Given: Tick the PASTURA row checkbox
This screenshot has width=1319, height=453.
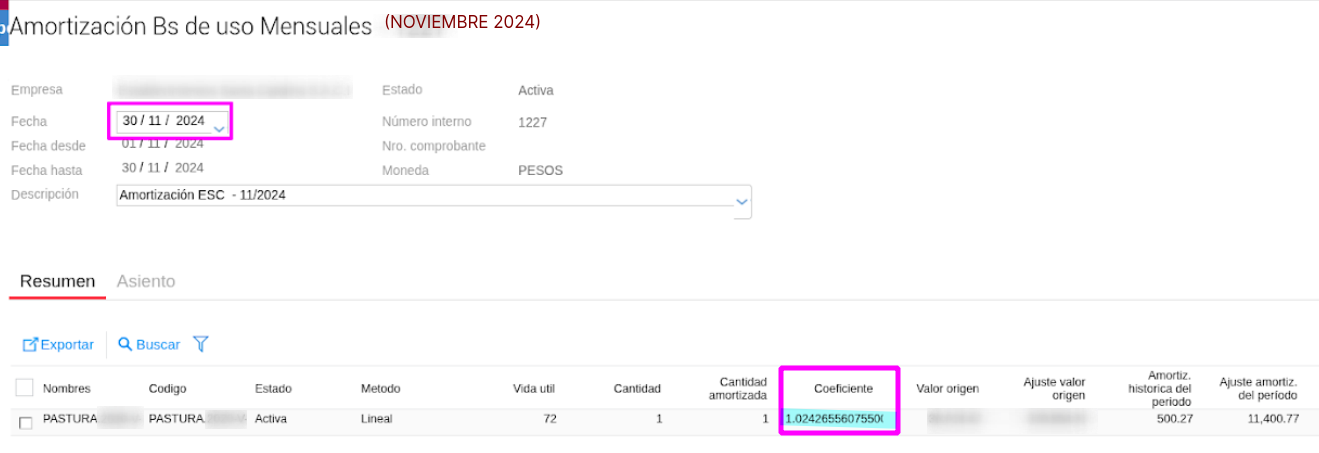Looking at the screenshot, I should (x=25, y=422).
